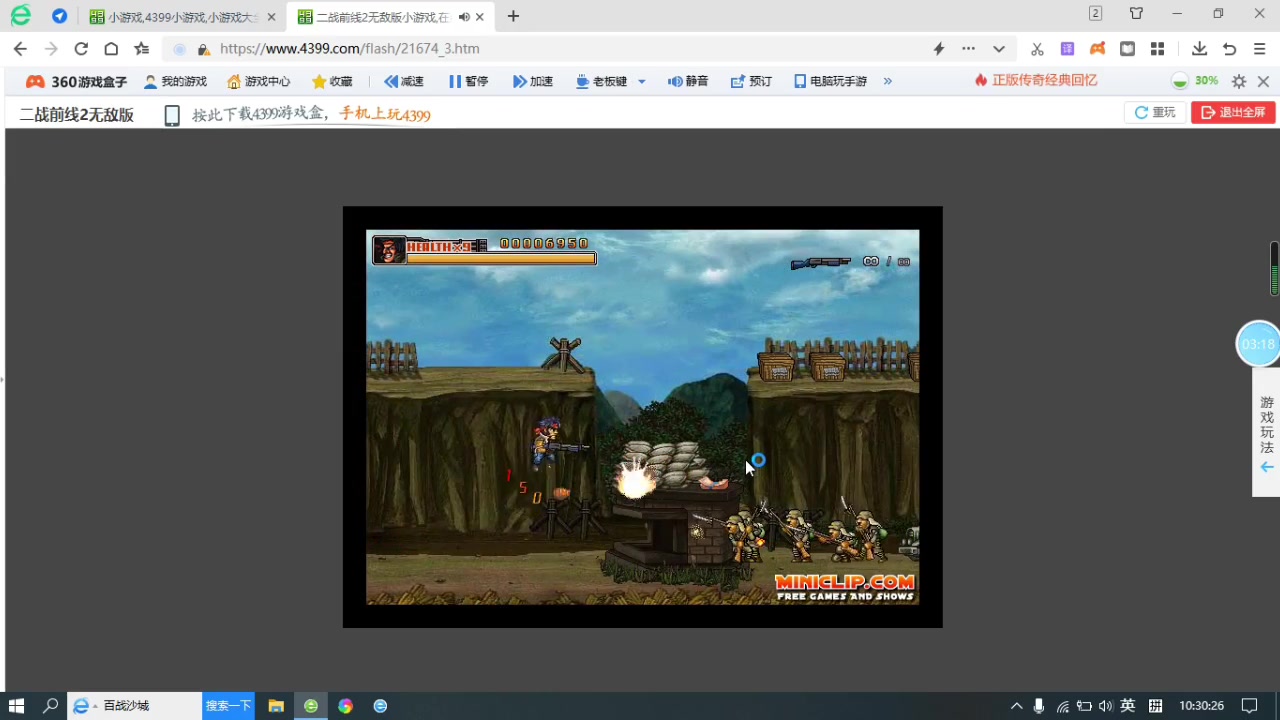View site security lock info
This screenshot has width=1280, height=720.
[204, 49]
